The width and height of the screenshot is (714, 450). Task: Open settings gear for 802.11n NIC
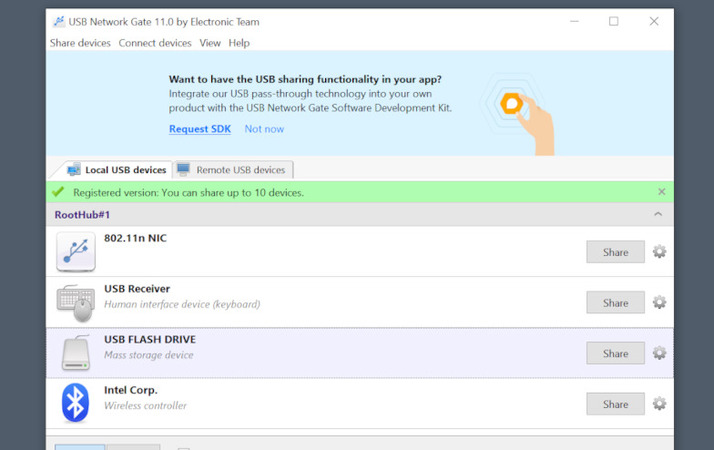[659, 251]
